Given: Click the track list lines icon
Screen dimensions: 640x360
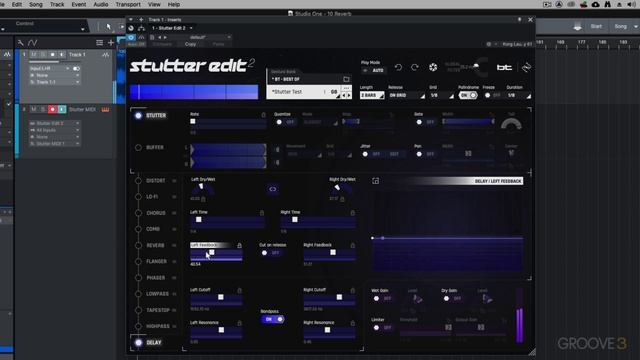Looking at the screenshot, I should (99, 42).
